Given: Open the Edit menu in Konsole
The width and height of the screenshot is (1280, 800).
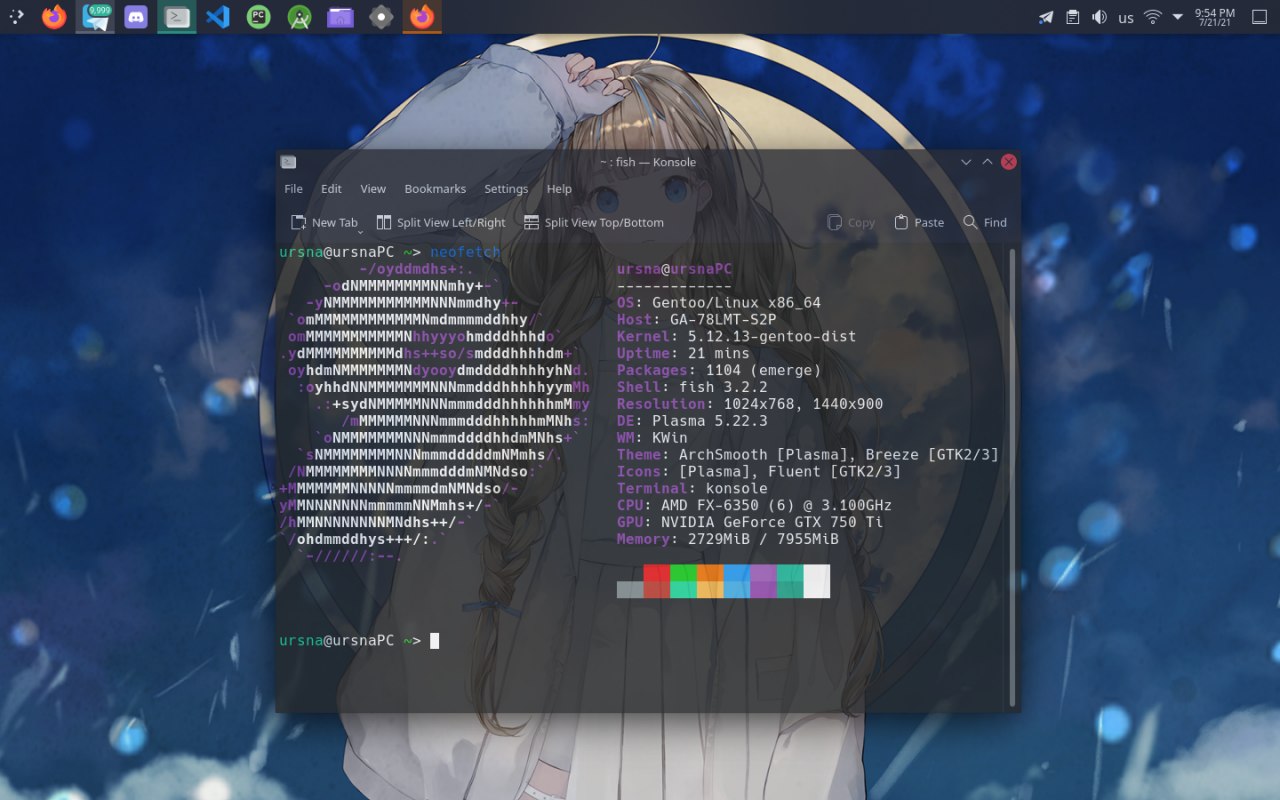Looking at the screenshot, I should [x=331, y=189].
